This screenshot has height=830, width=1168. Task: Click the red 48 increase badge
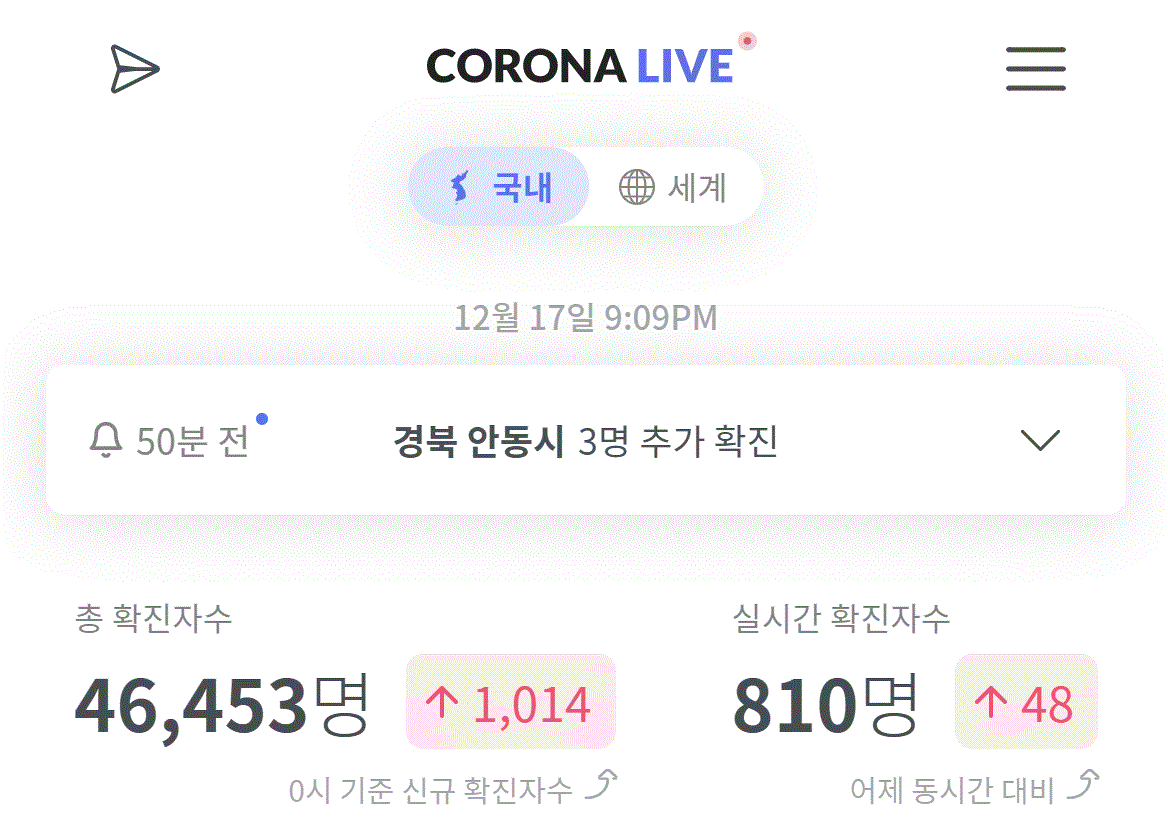[x=1026, y=701]
